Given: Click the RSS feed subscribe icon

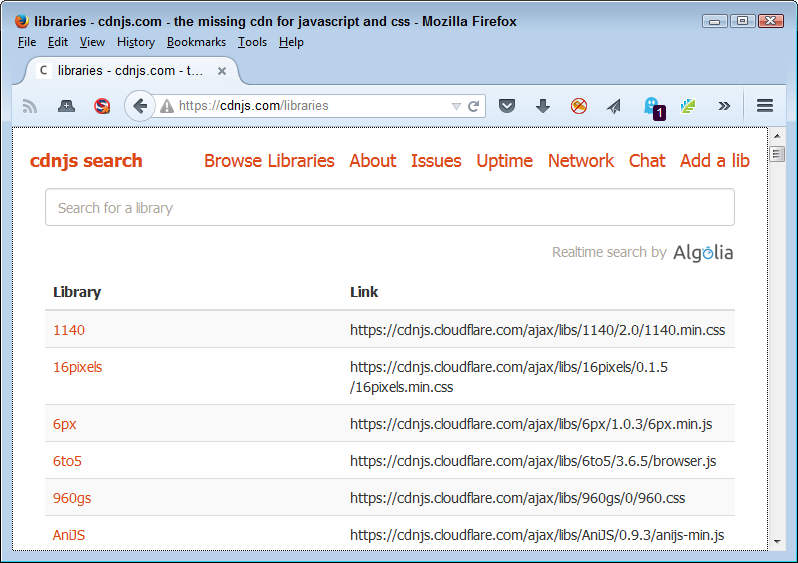Looking at the screenshot, I should point(30,106).
